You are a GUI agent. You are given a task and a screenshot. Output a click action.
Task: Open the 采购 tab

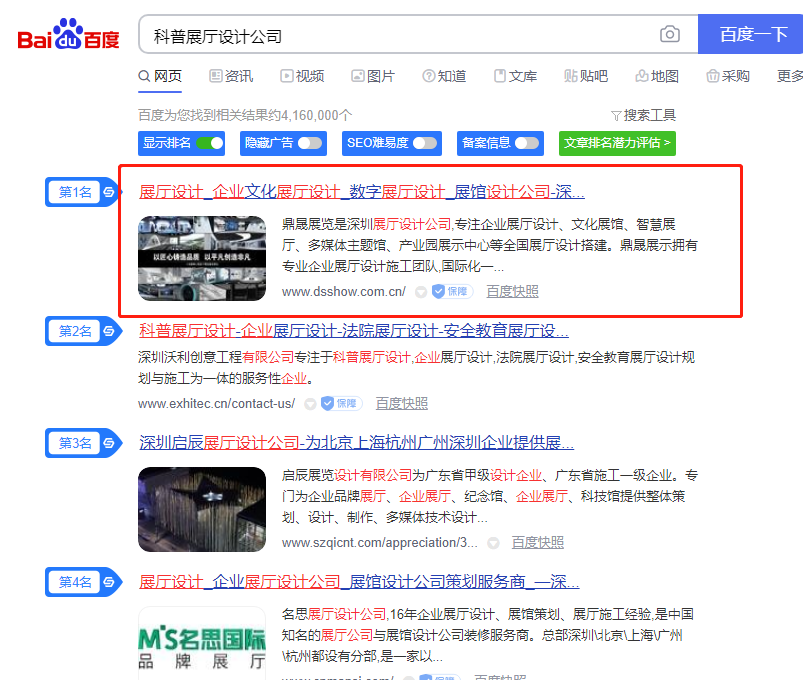[728, 76]
